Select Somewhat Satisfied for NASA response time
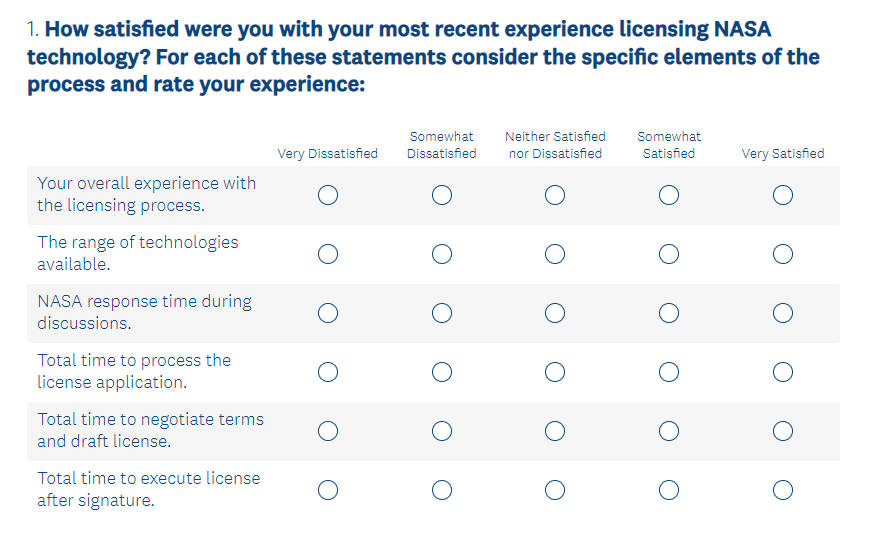 tap(669, 313)
